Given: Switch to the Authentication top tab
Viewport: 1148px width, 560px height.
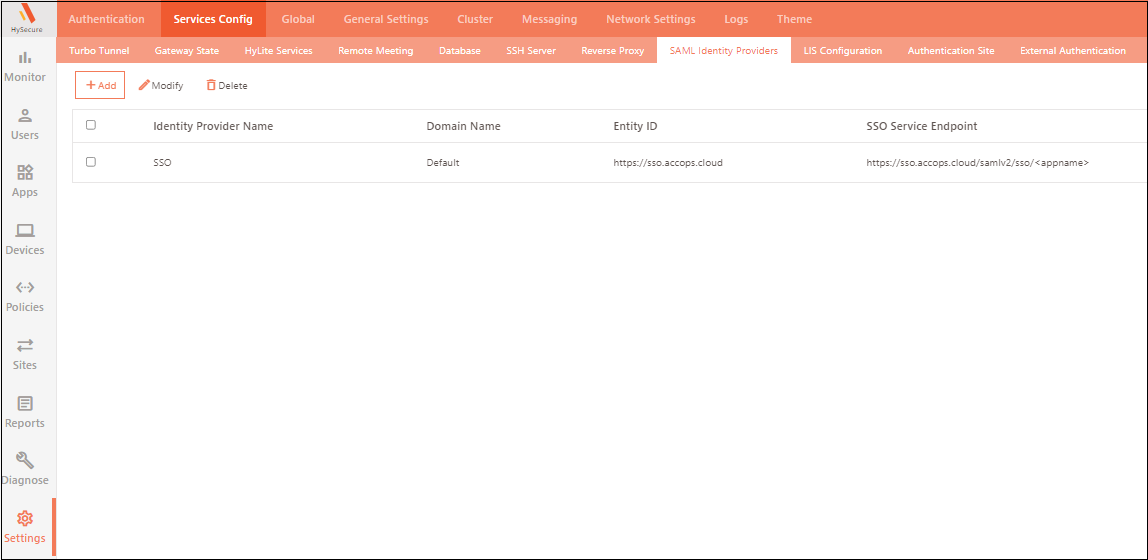Looking at the screenshot, I should click(106, 19).
